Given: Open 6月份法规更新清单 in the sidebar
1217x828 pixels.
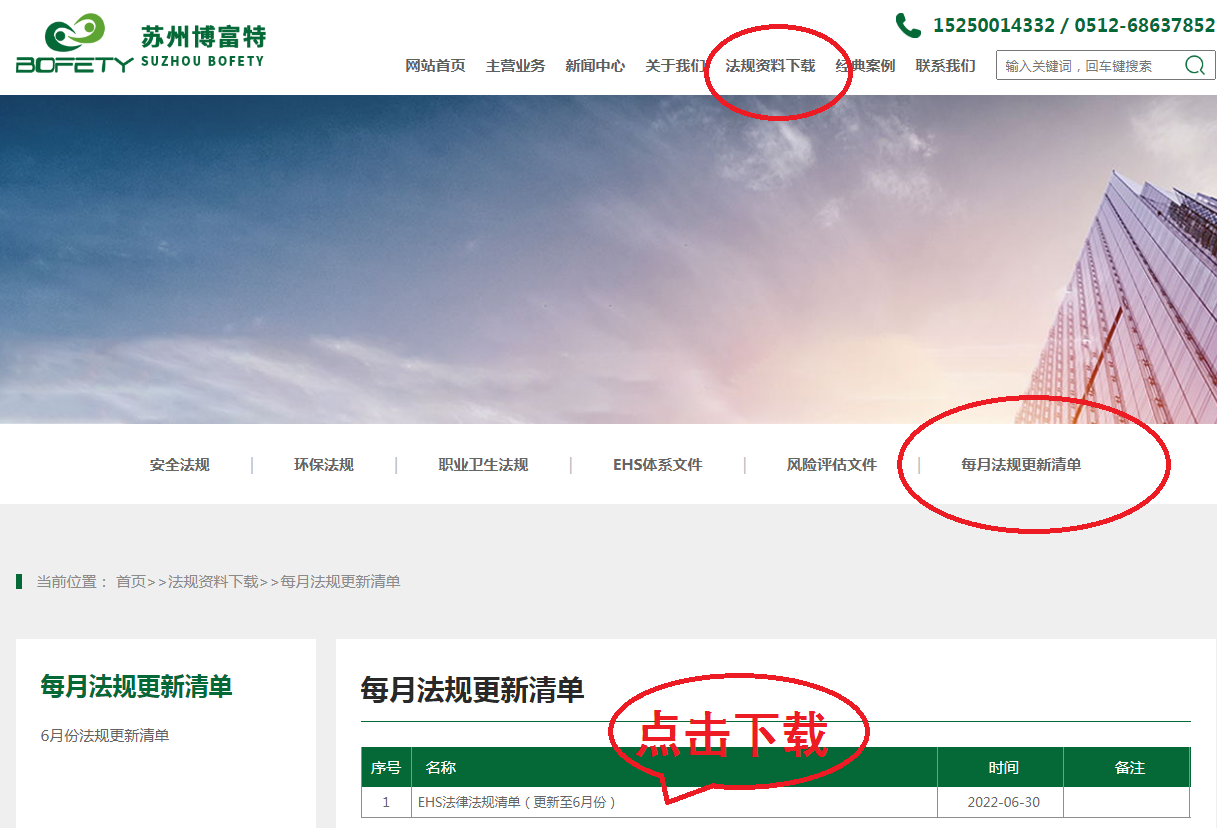Looking at the screenshot, I should 105,736.
